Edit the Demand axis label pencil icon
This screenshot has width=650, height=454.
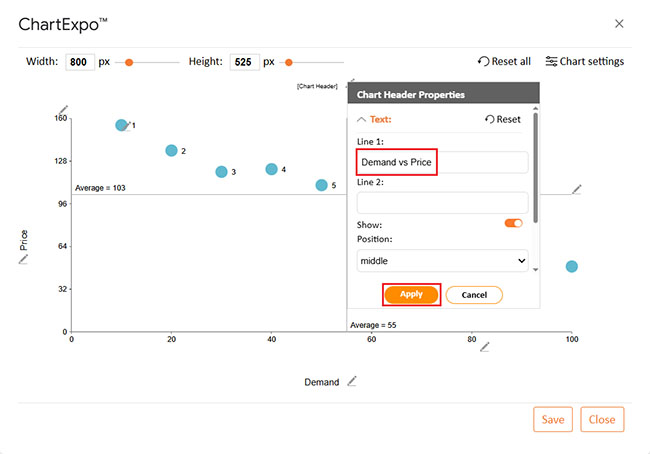click(x=352, y=381)
